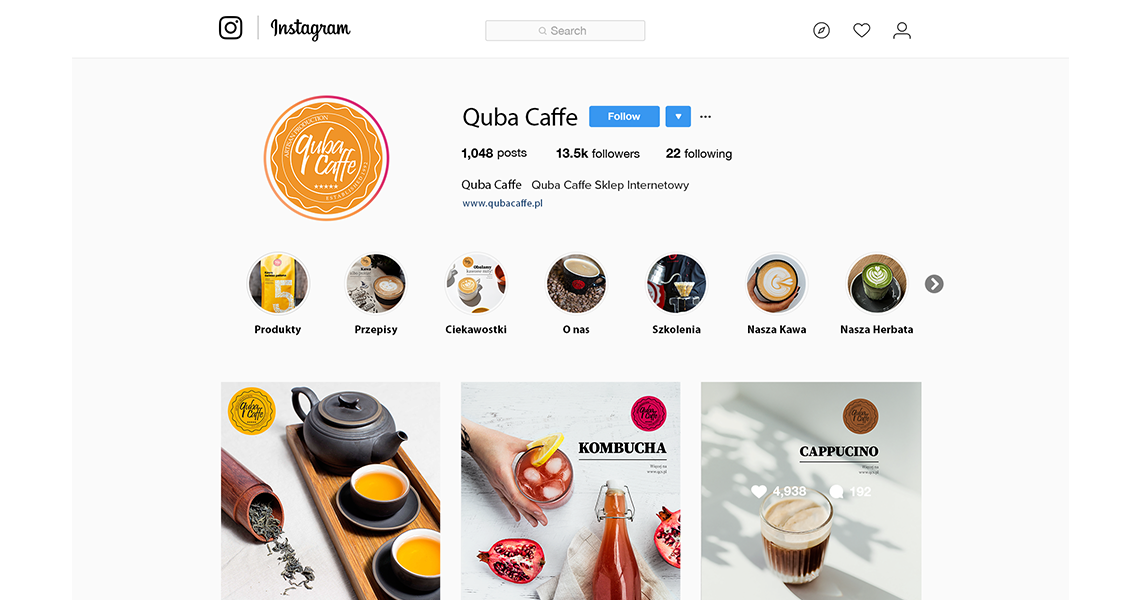Open the Explore compass icon
Viewport: 1140px width, 600px height.
pos(822,31)
